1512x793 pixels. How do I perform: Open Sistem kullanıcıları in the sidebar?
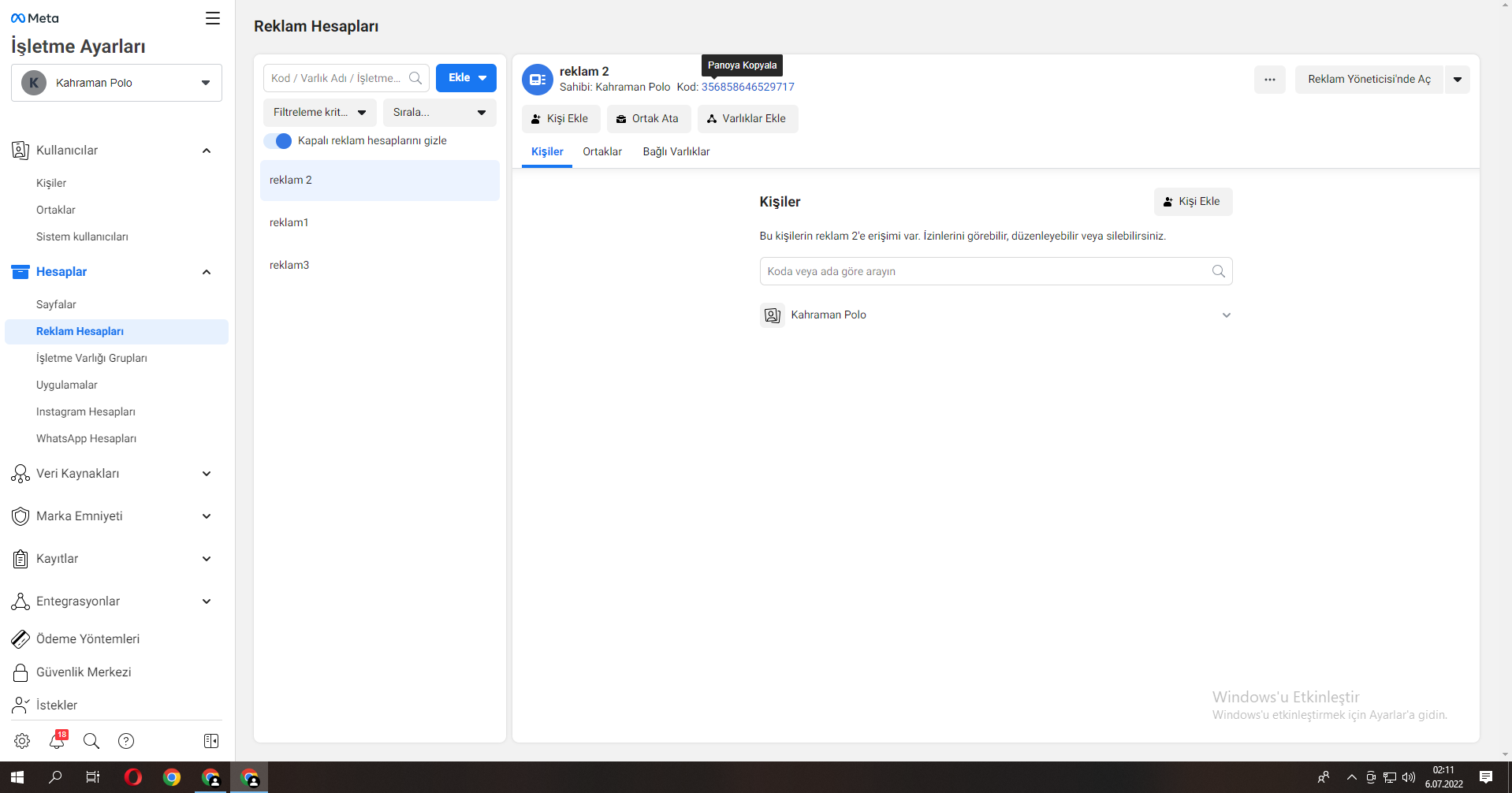[82, 236]
